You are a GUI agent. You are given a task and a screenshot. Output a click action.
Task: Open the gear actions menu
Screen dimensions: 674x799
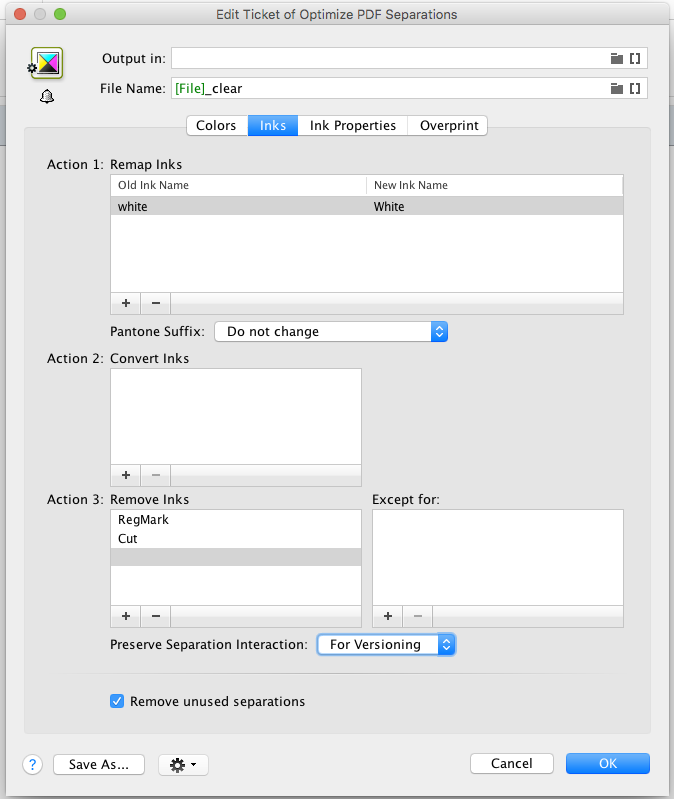[x=183, y=765]
